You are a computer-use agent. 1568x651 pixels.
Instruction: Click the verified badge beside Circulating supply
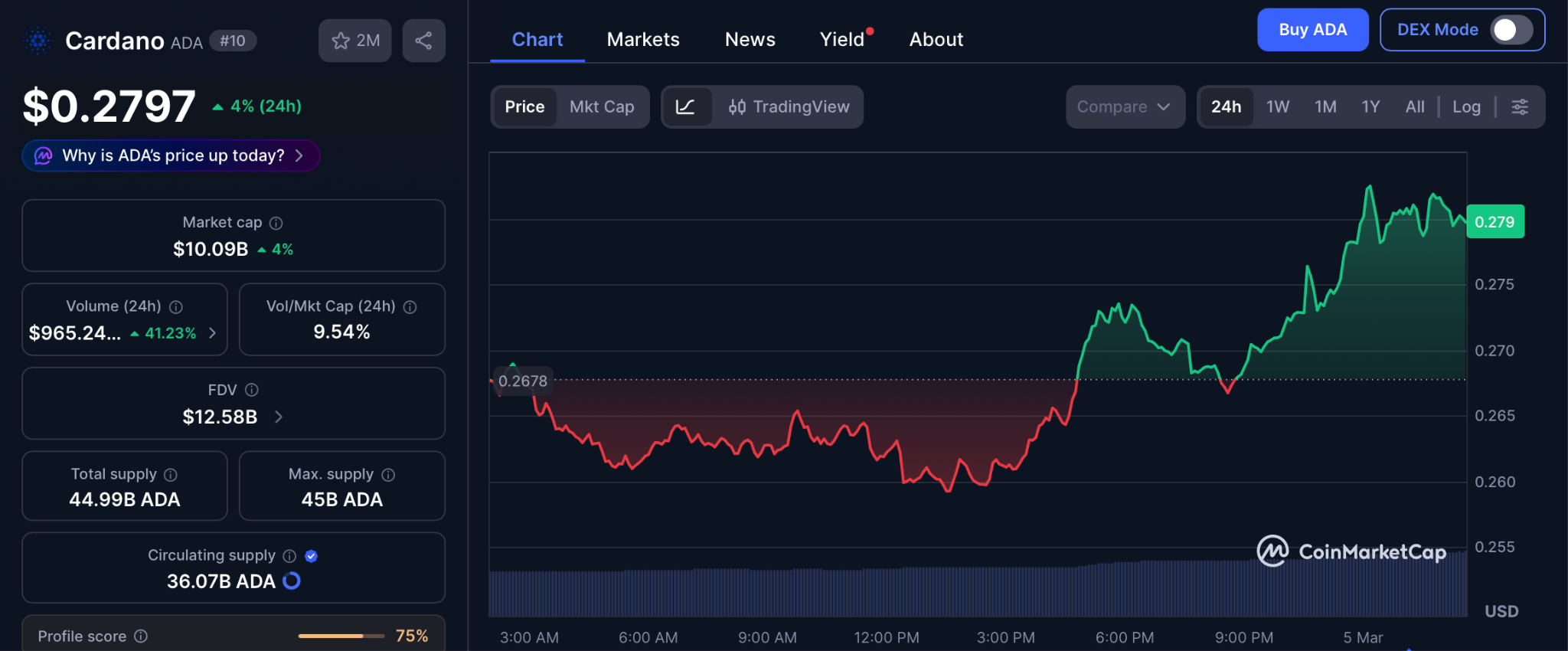311,556
